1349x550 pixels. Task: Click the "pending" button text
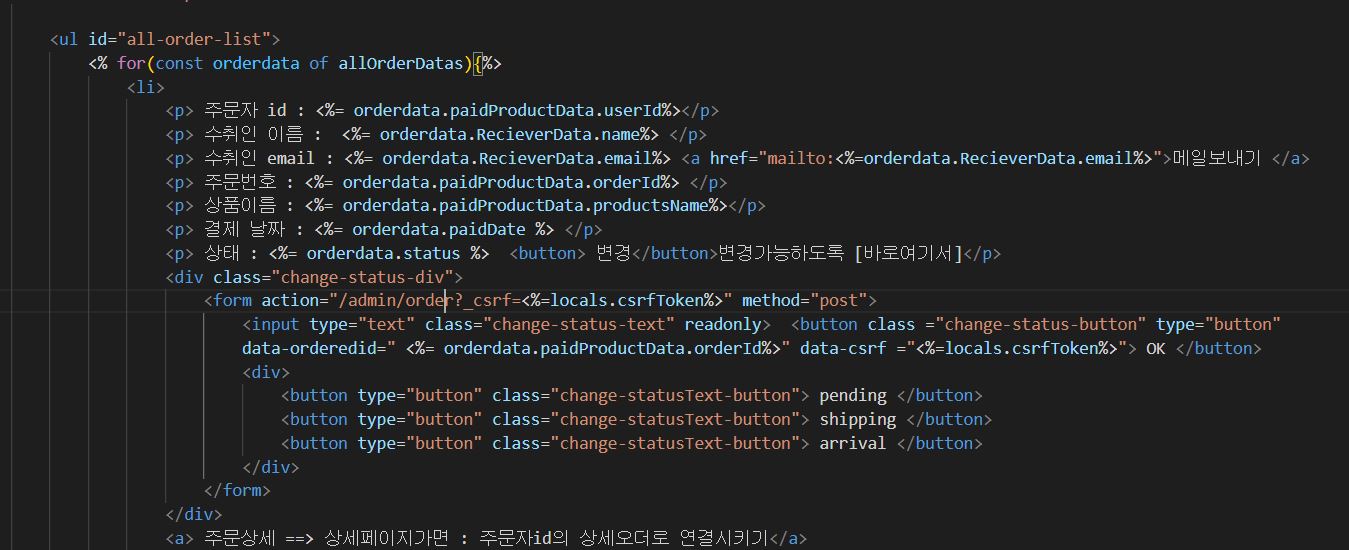tap(853, 395)
